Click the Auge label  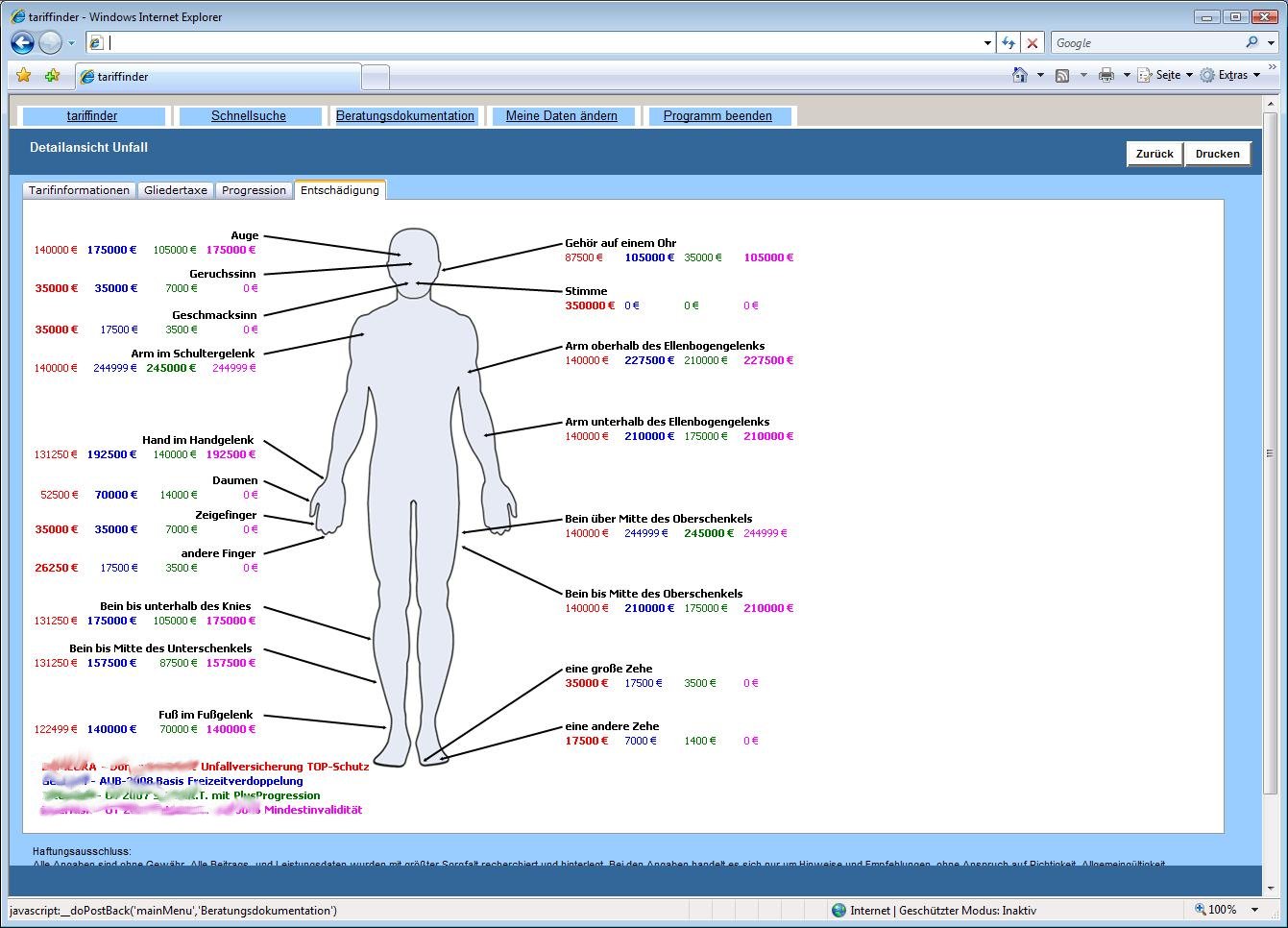pyautogui.click(x=244, y=235)
